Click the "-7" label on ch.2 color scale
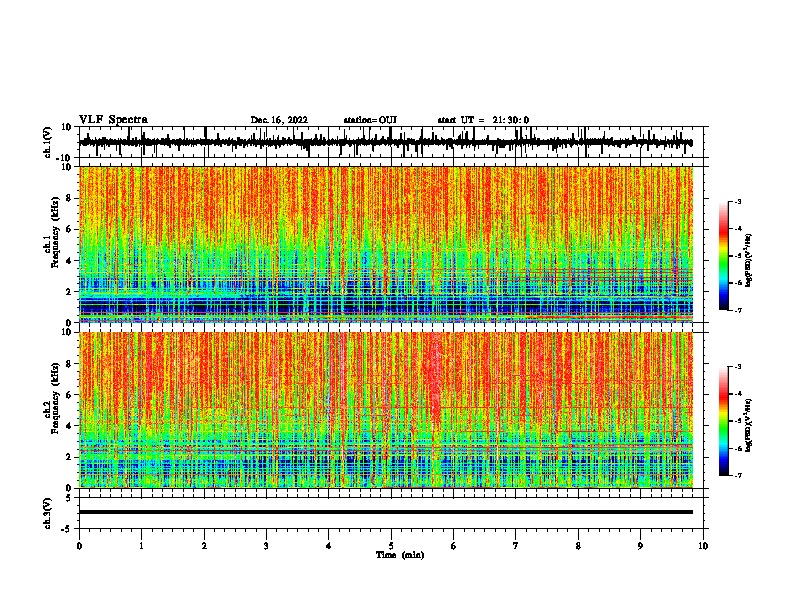The image size is (792, 612). coord(737,475)
